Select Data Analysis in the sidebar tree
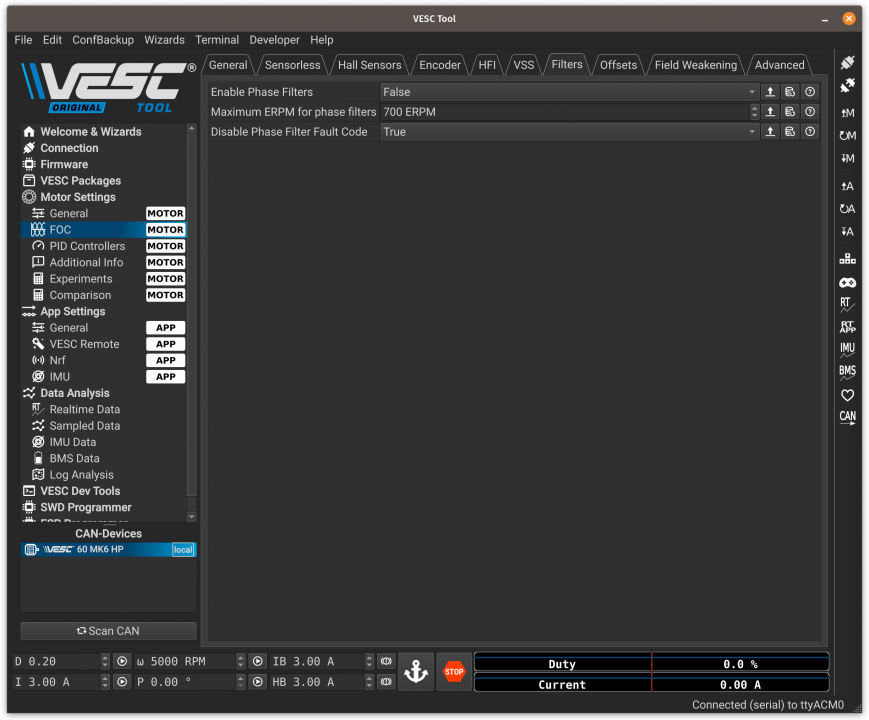This screenshot has height=720, width=869. coord(74,393)
